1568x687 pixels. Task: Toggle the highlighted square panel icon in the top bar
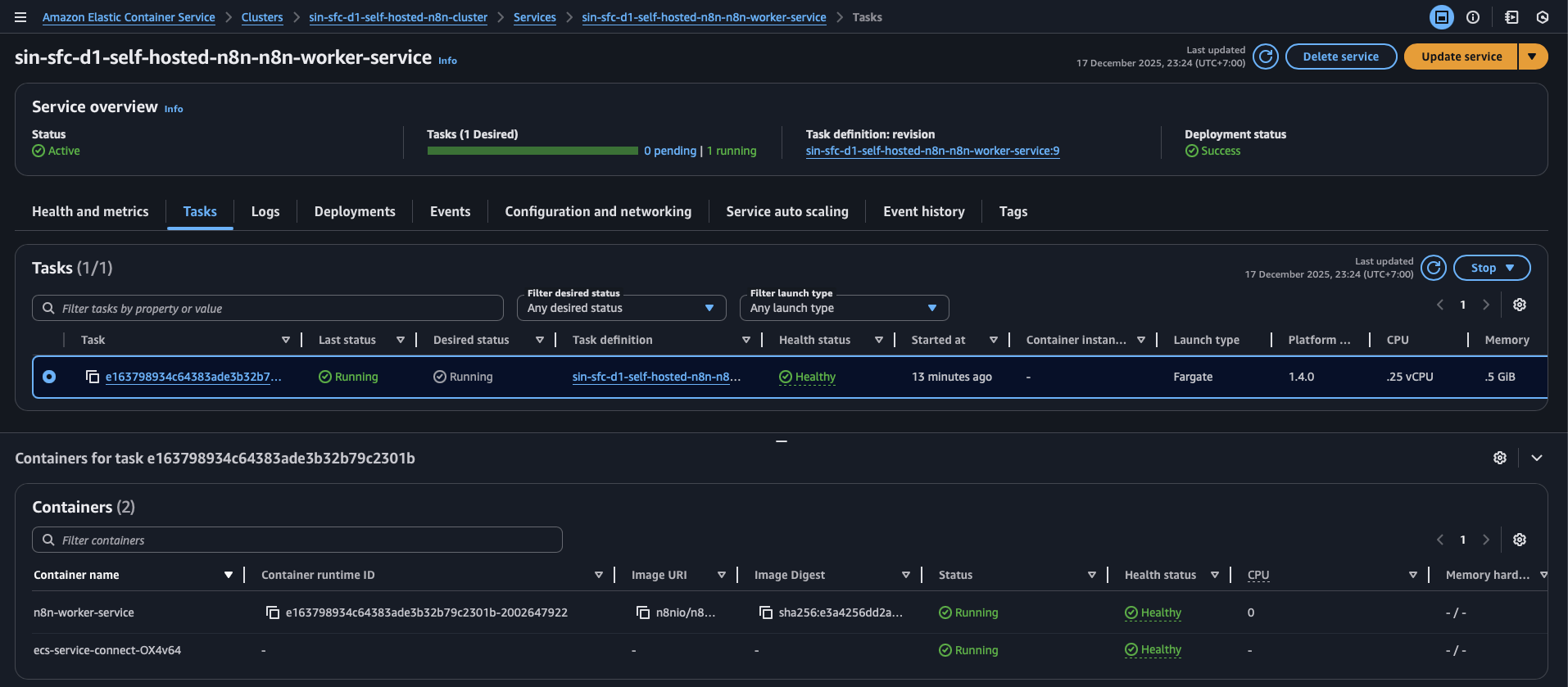(1442, 17)
